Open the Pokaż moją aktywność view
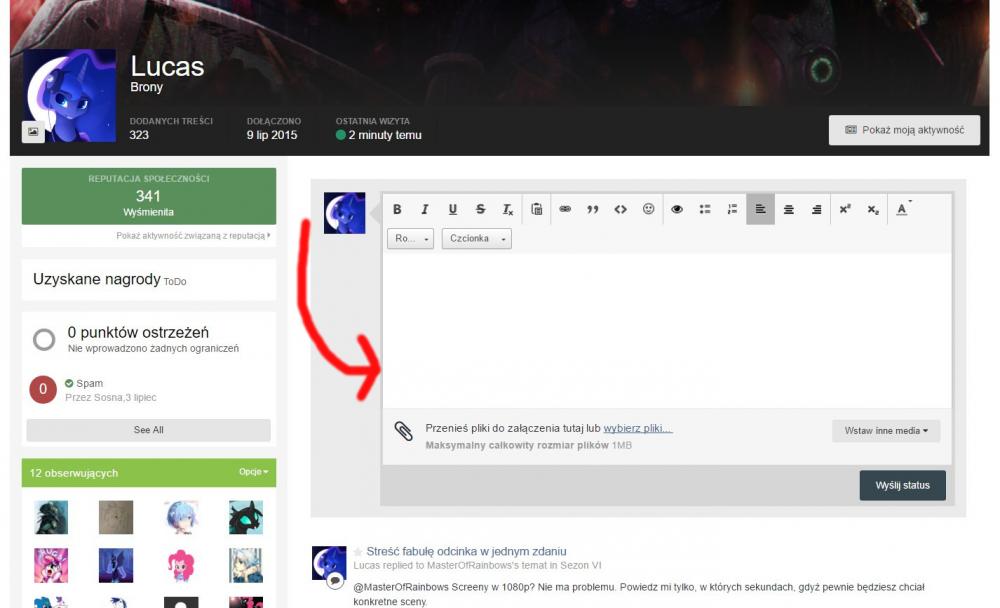Screen dimensions: 1000x608 click(904, 130)
